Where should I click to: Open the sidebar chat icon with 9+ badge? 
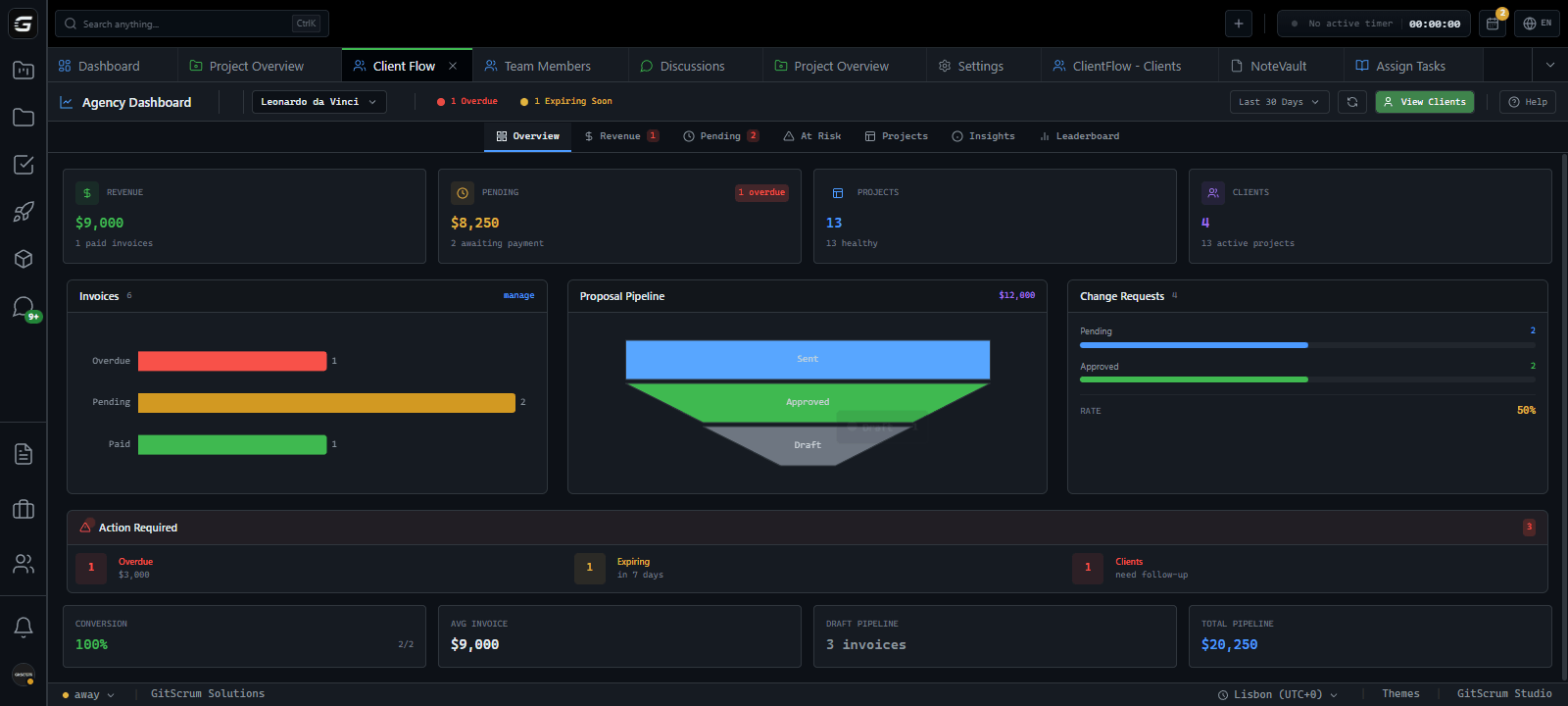click(x=25, y=308)
